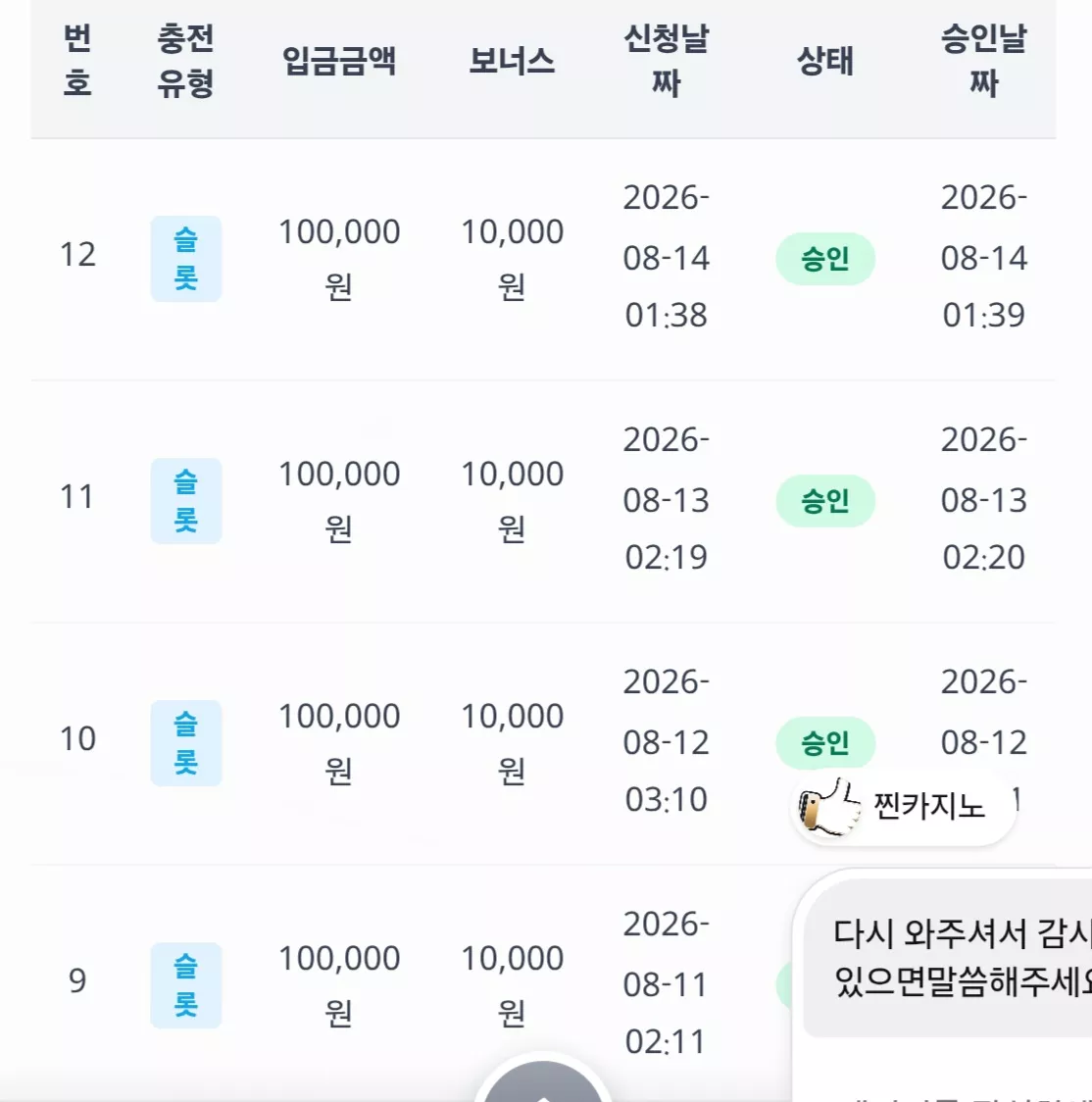Click the 승인 status badge in row 11
1092x1102 pixels.
[x=825, y=501]
